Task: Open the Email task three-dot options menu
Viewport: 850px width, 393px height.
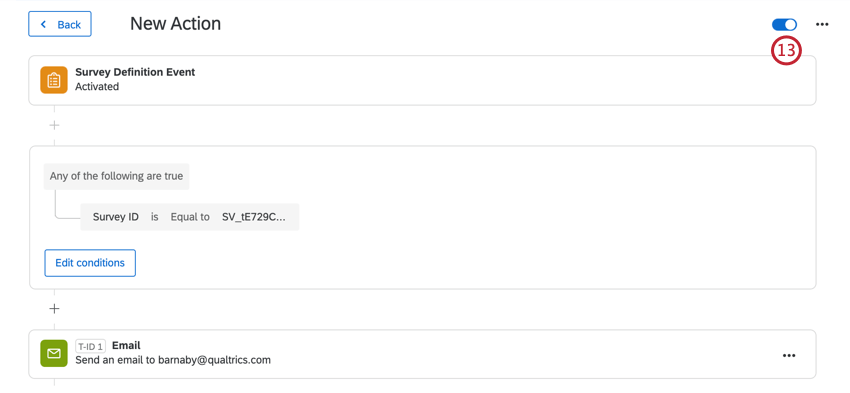Action: tap(789, 356)
